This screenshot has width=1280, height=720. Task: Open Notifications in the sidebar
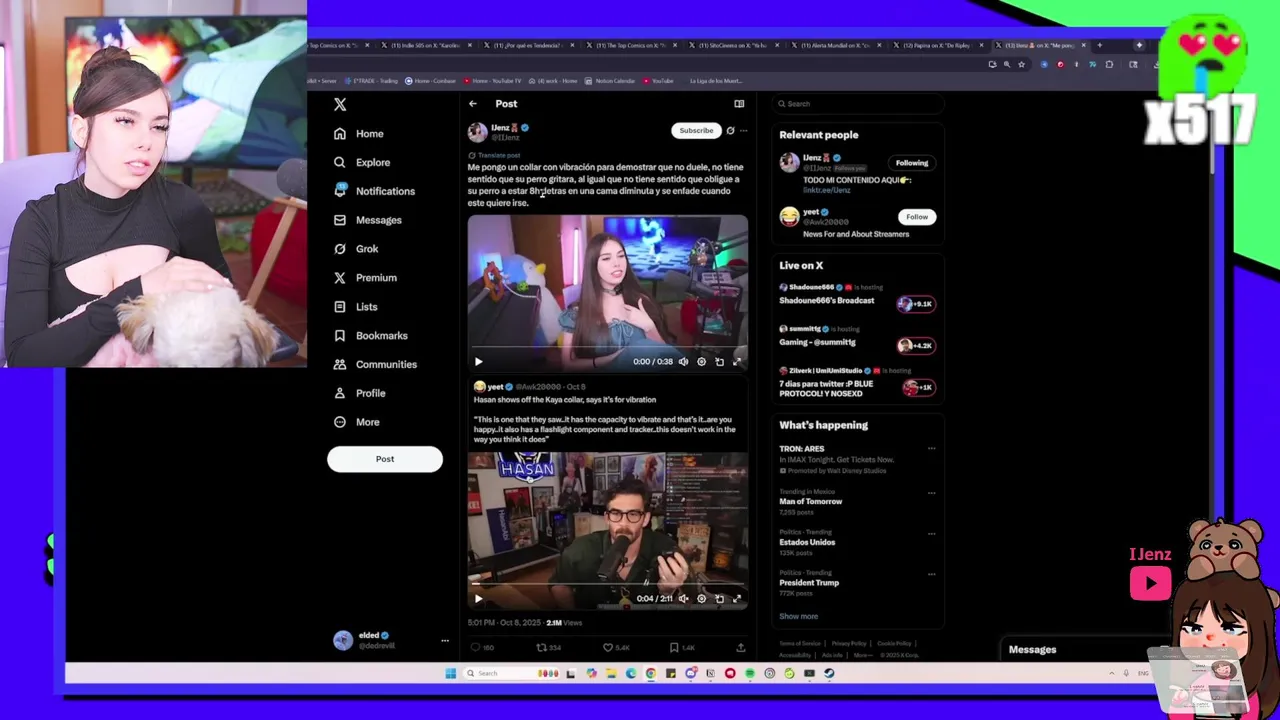coord(374,191)
